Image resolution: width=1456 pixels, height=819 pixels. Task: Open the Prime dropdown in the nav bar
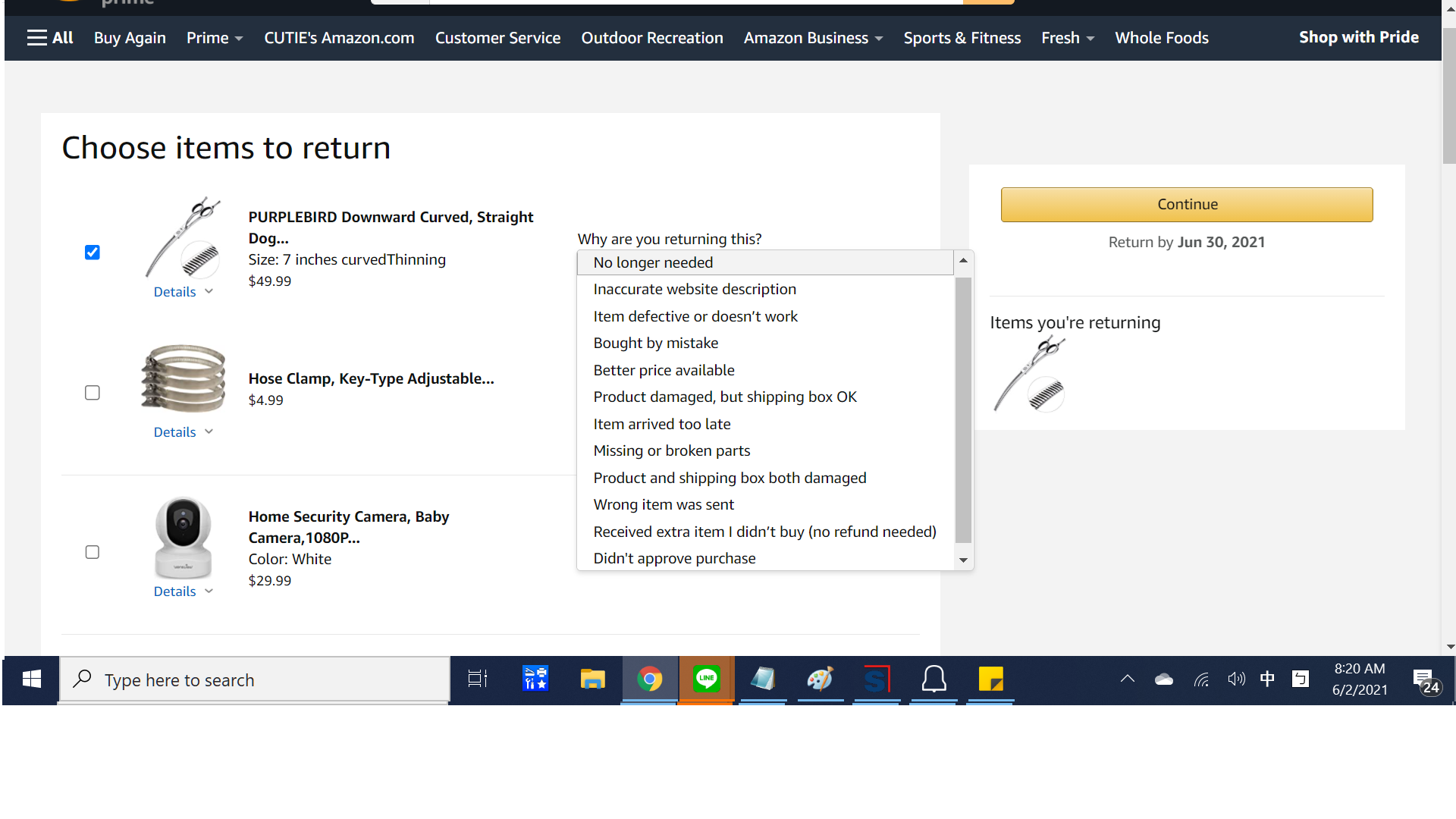(x=215, y=38)
